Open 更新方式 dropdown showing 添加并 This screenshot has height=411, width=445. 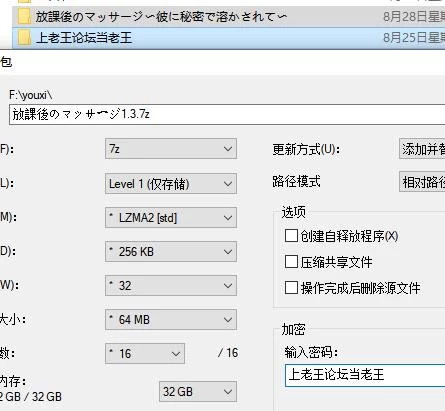tap(422, 148)
